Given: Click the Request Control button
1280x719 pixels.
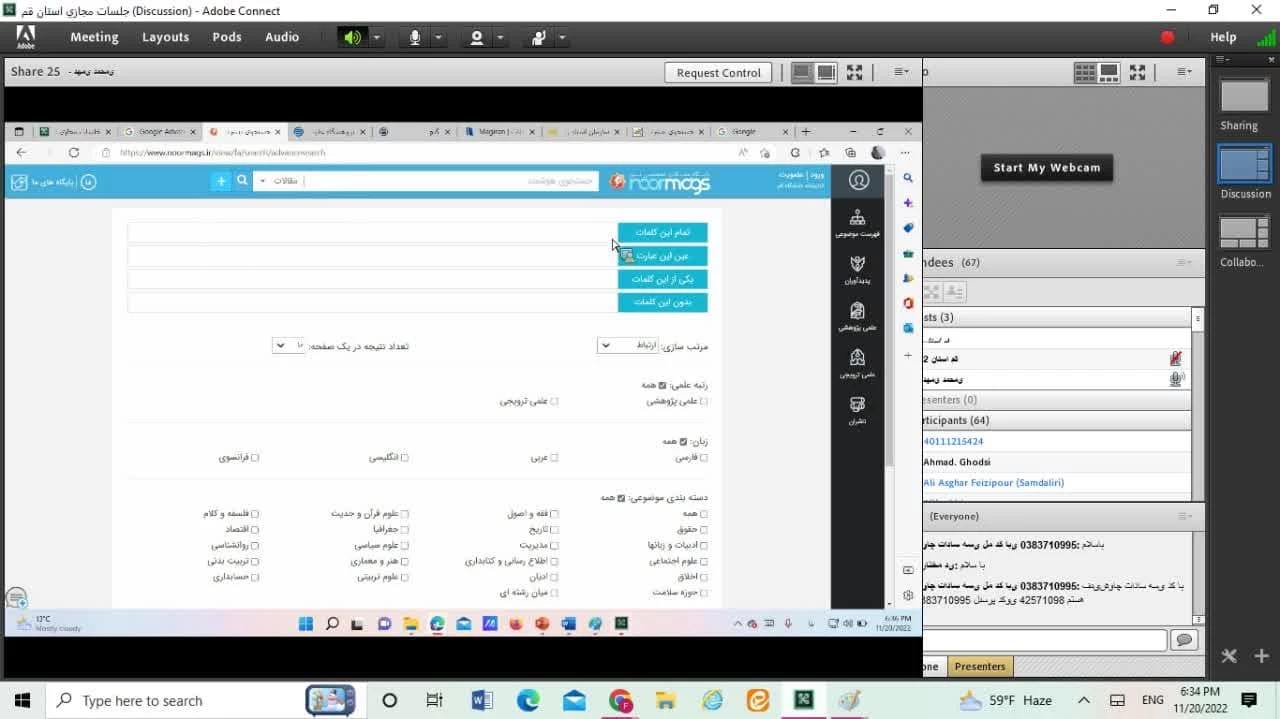Looking at the screenshot, I should pos(718,72).
